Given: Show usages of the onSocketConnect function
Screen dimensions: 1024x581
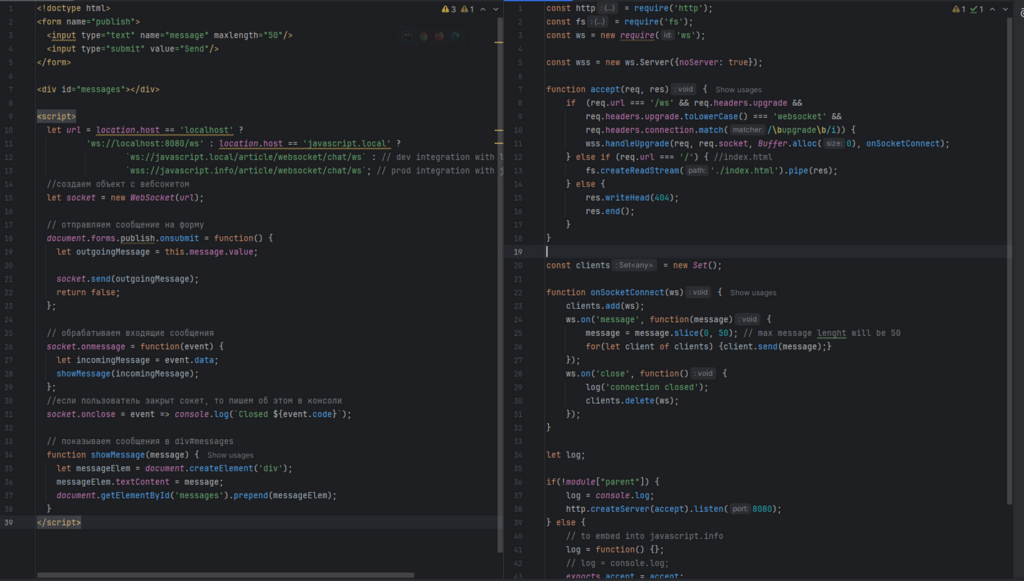Looking at the screenshot, I should pos(753,292).
